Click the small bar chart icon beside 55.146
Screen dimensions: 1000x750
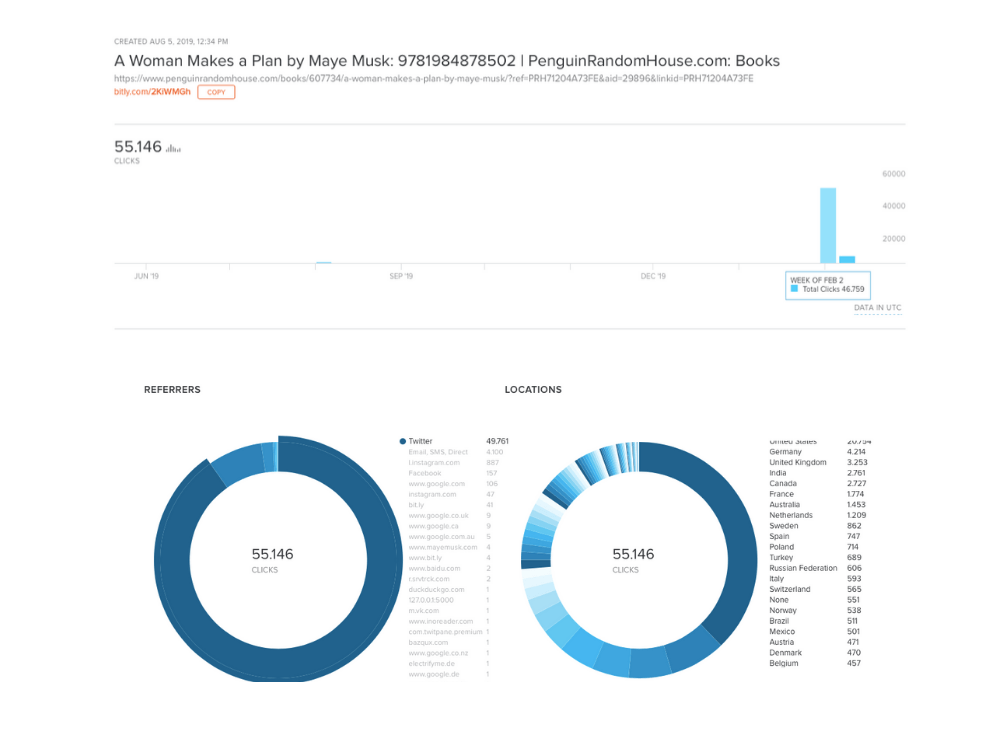[174, 149]
